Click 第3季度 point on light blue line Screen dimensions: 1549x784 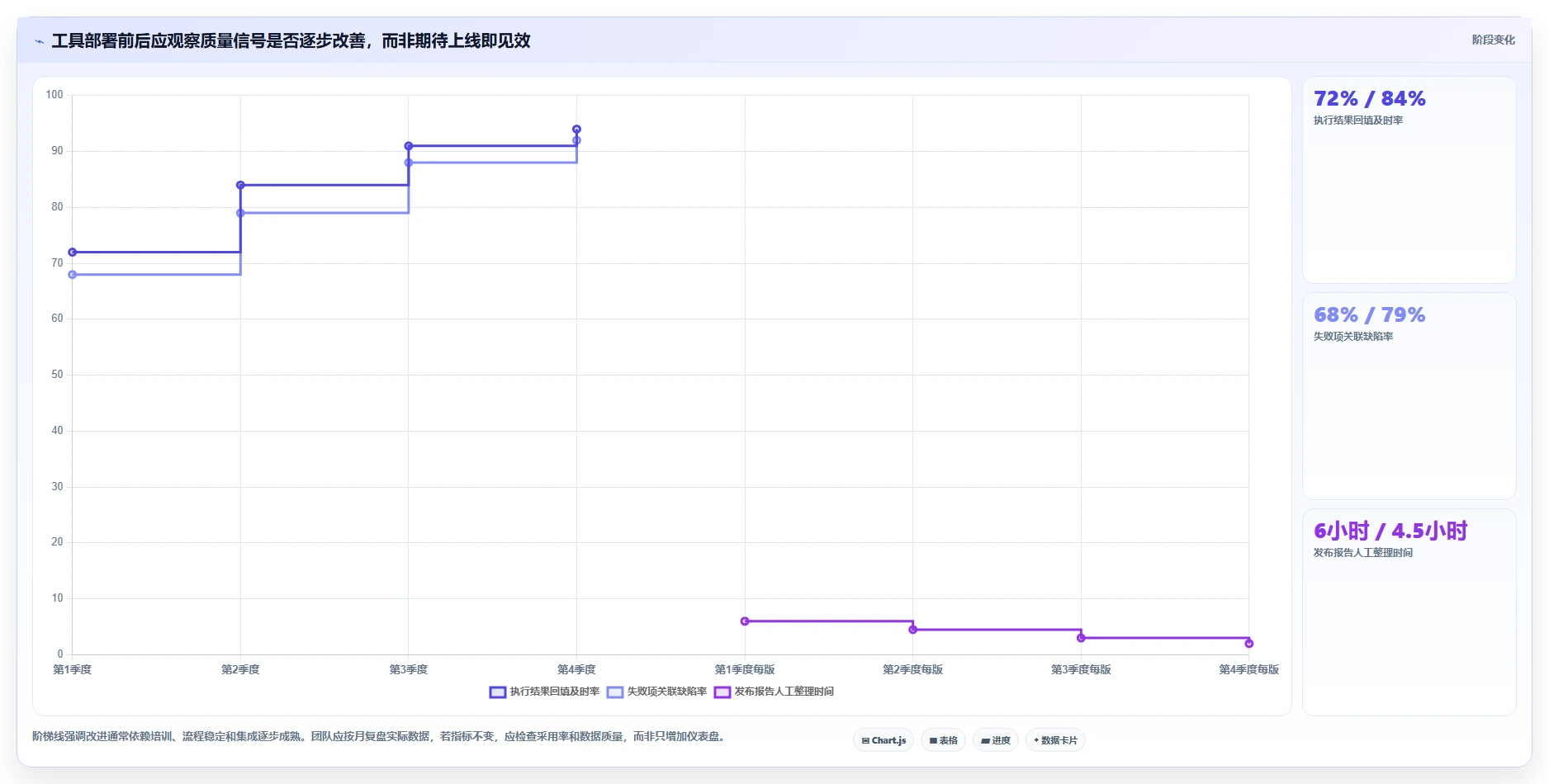pyautogui.click(x=409, y=163)
